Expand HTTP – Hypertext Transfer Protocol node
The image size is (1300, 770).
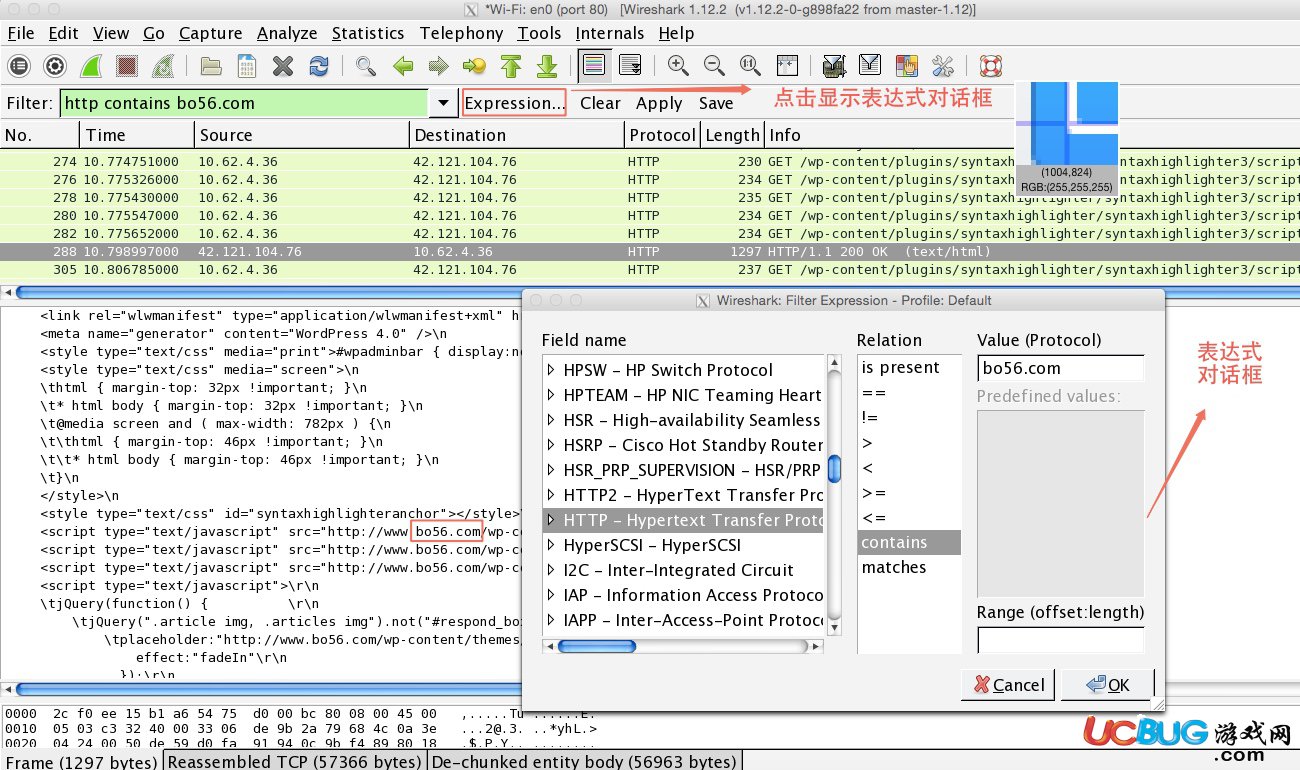point(551,520)
